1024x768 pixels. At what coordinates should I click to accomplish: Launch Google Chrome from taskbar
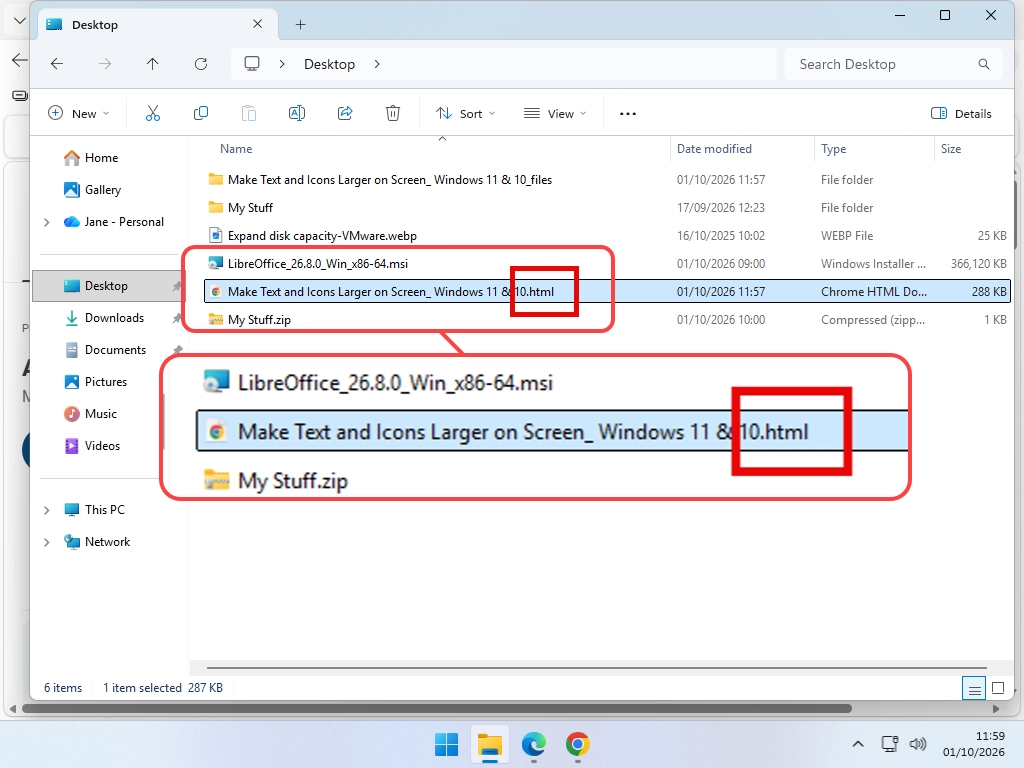coord(577,744)
